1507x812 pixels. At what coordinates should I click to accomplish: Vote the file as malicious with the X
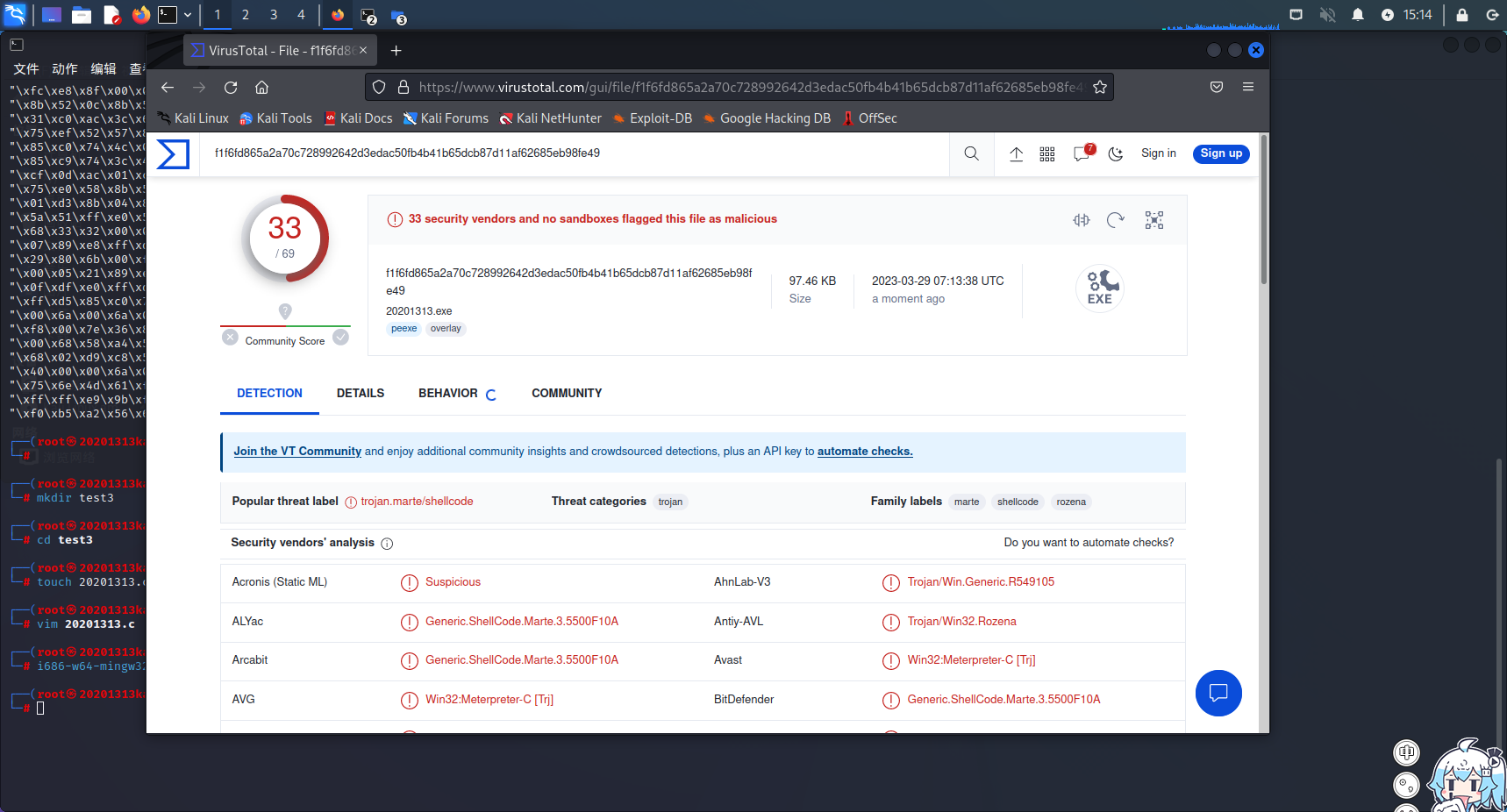(x=230, y=338)
